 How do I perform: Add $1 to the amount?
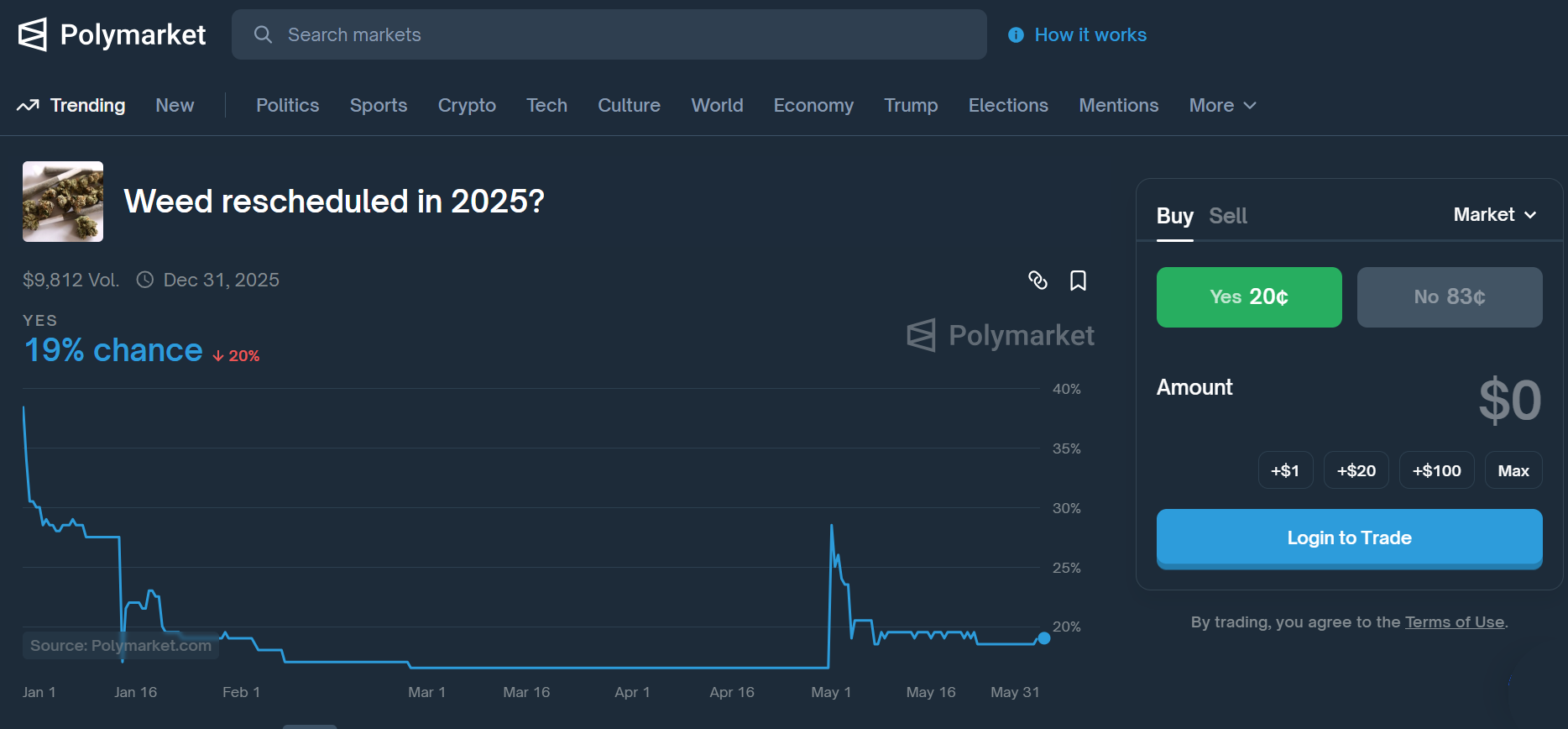1285,470
